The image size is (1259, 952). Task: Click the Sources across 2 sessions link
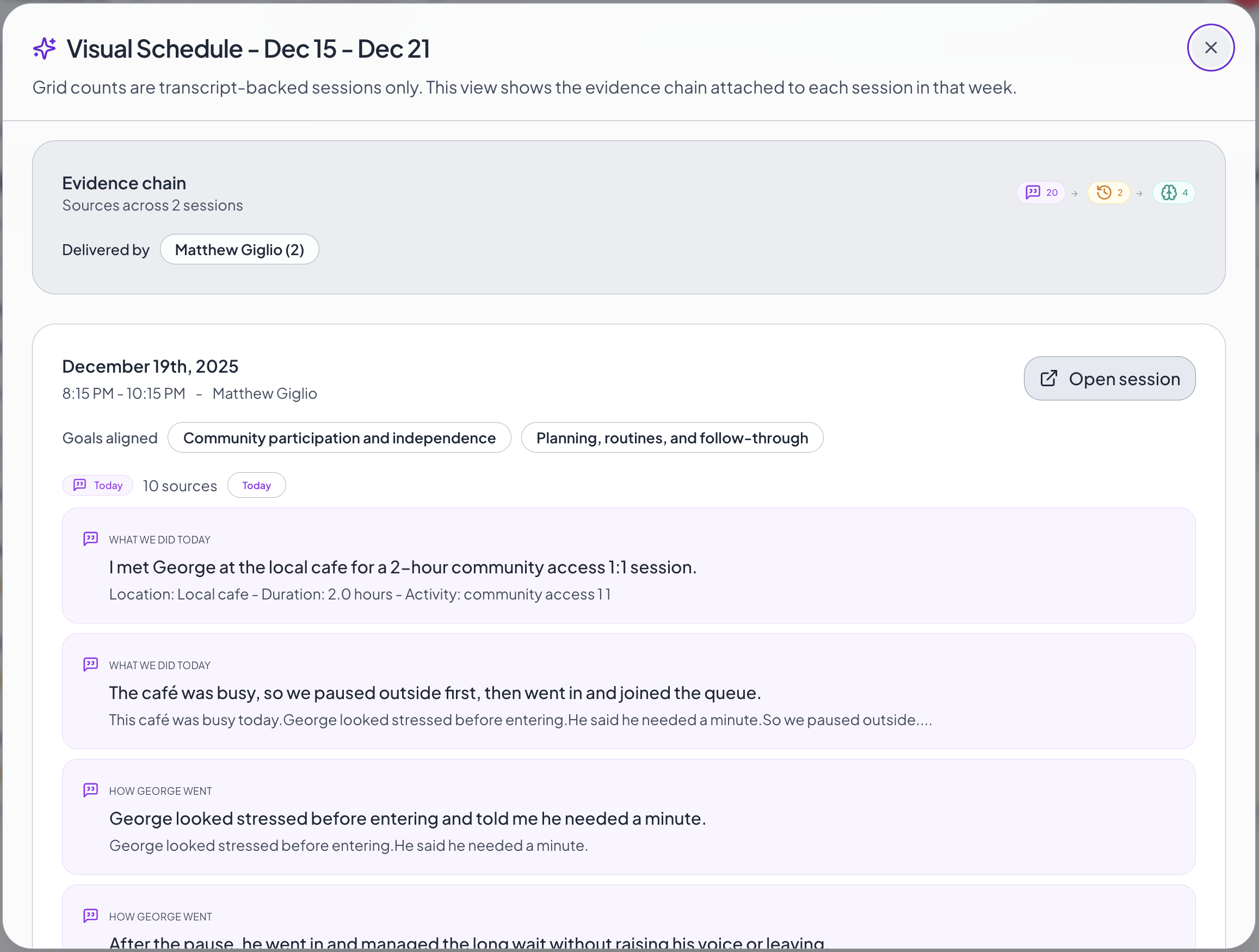152,205
